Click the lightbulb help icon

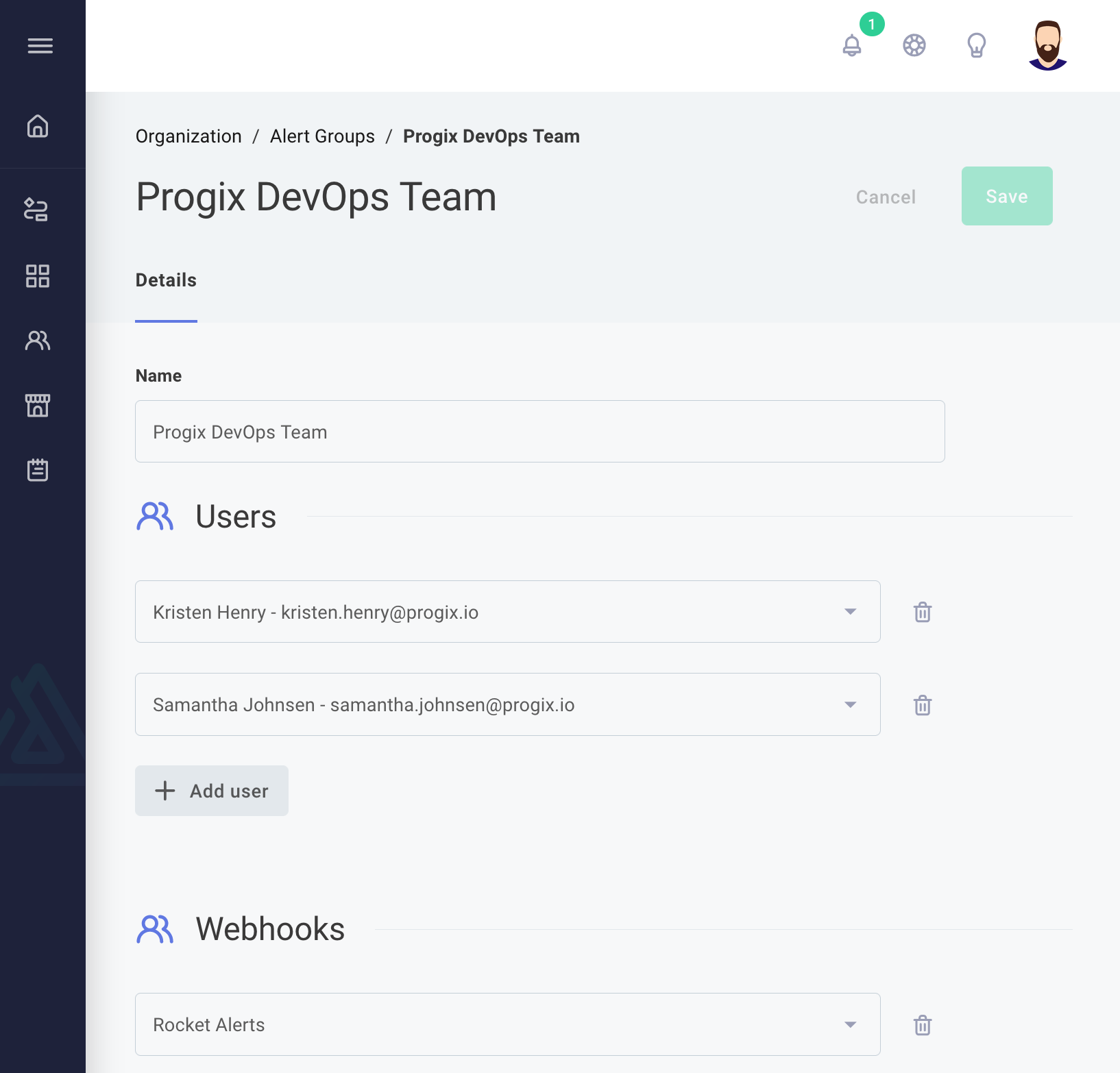tap(976, 46)
